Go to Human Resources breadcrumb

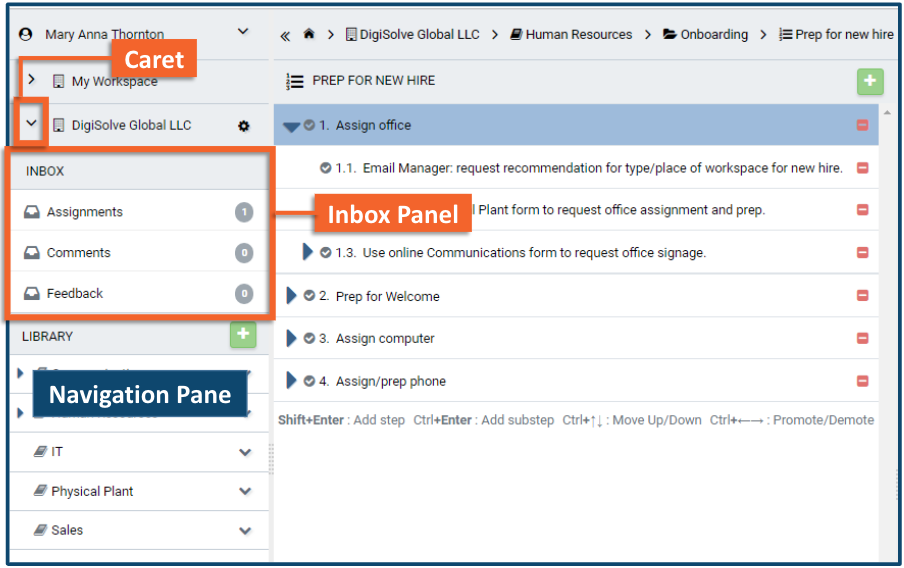click(571, 35)
